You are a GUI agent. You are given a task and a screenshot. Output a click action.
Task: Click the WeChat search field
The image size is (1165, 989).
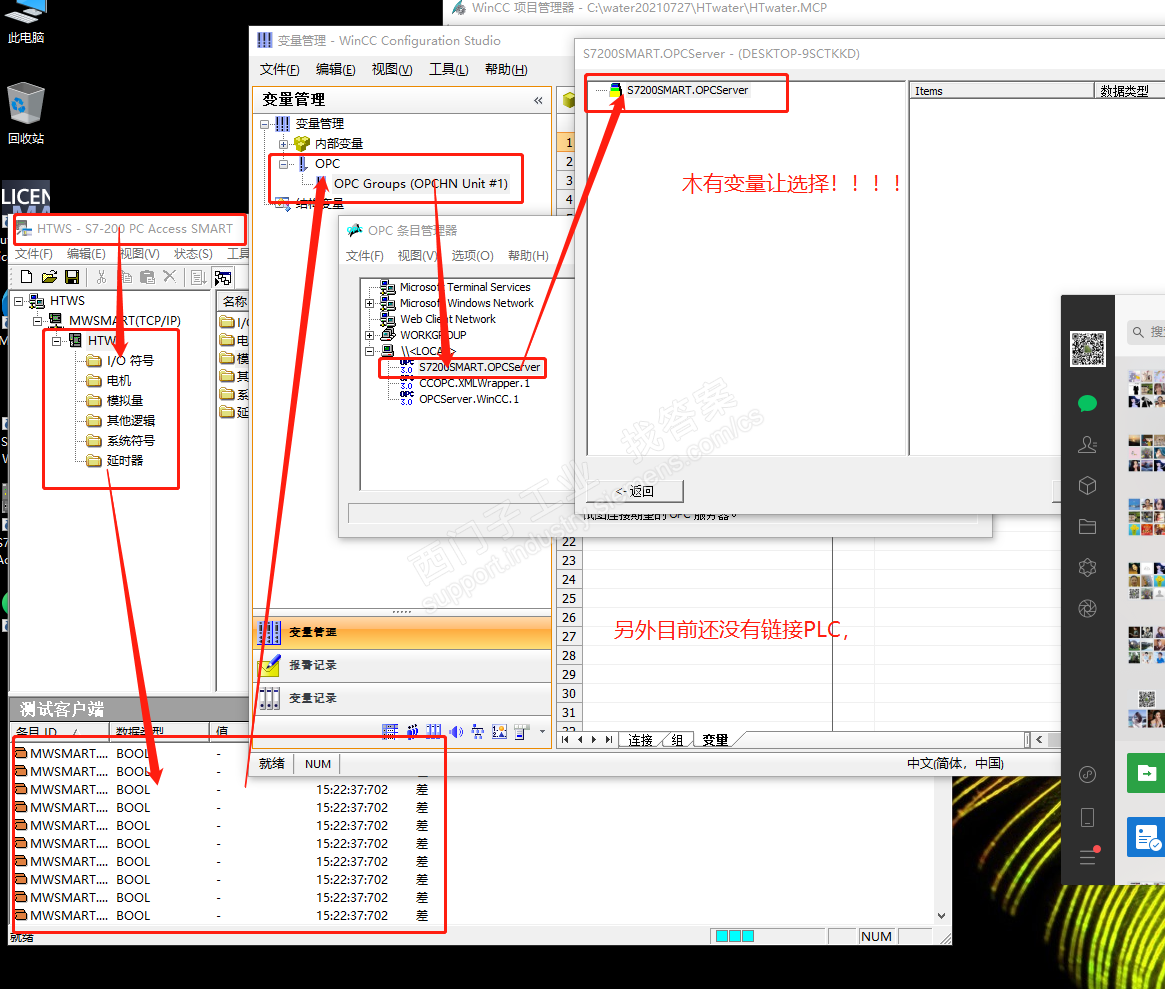pos(1146,331)
